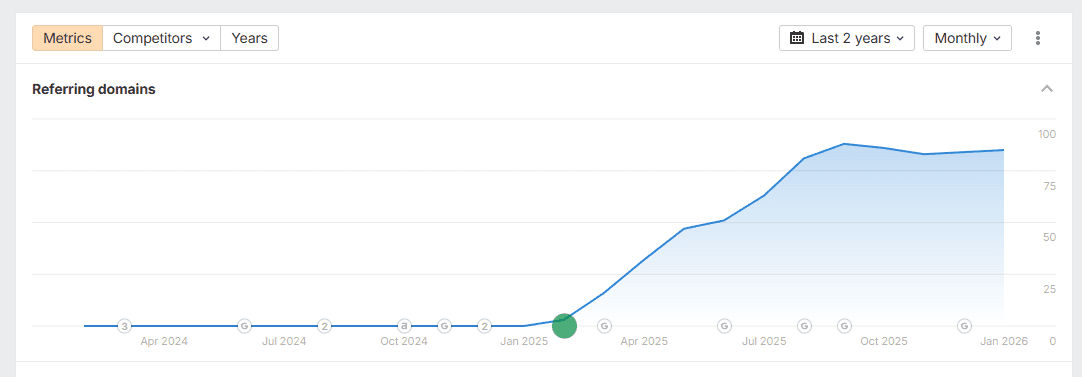Click the Oct 2024 axis label
Viewport: 1082px width, 377px height.
pyautogui.click(x=404, y=341)
